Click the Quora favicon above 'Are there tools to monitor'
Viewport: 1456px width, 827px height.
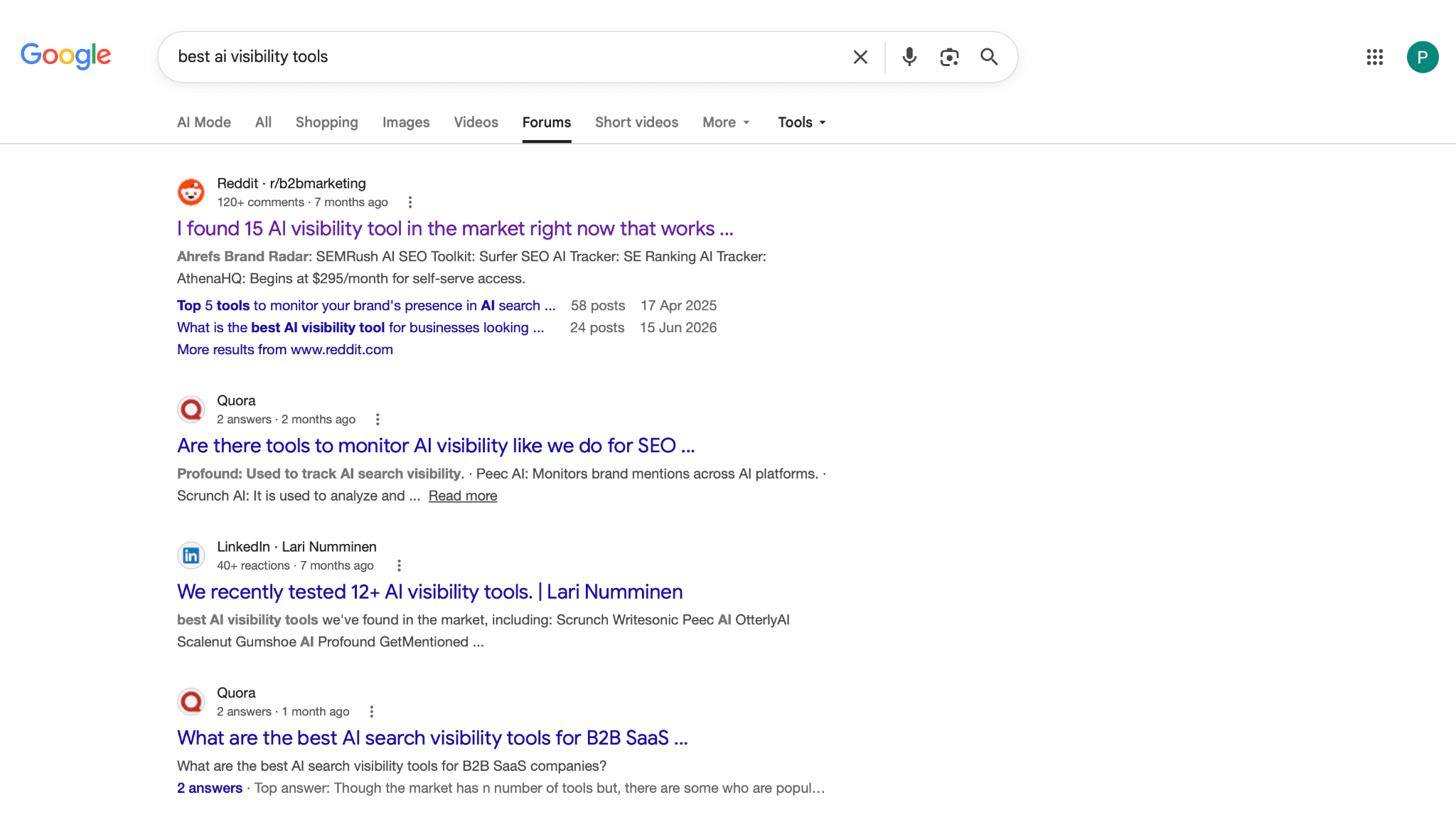[x=191, y=409]
